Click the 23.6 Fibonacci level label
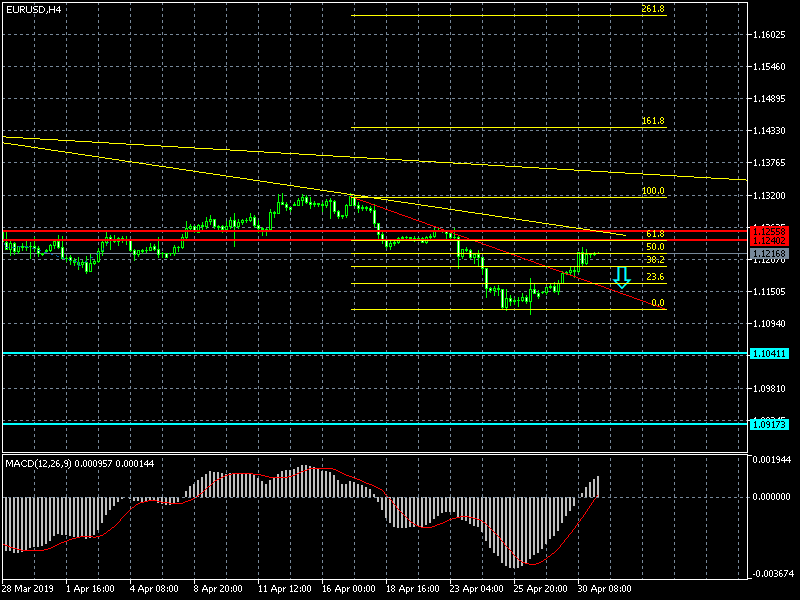This screenshot has height=600, width=800. (654, 277)
